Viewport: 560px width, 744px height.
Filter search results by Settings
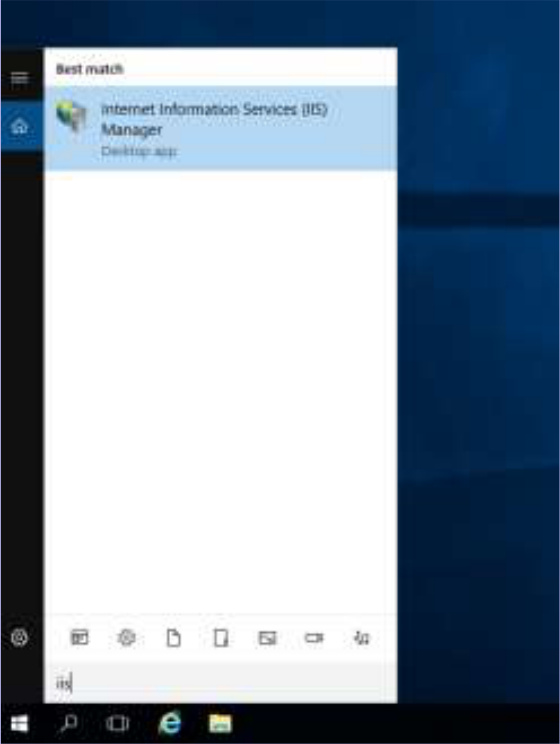[x=126, y=637]
